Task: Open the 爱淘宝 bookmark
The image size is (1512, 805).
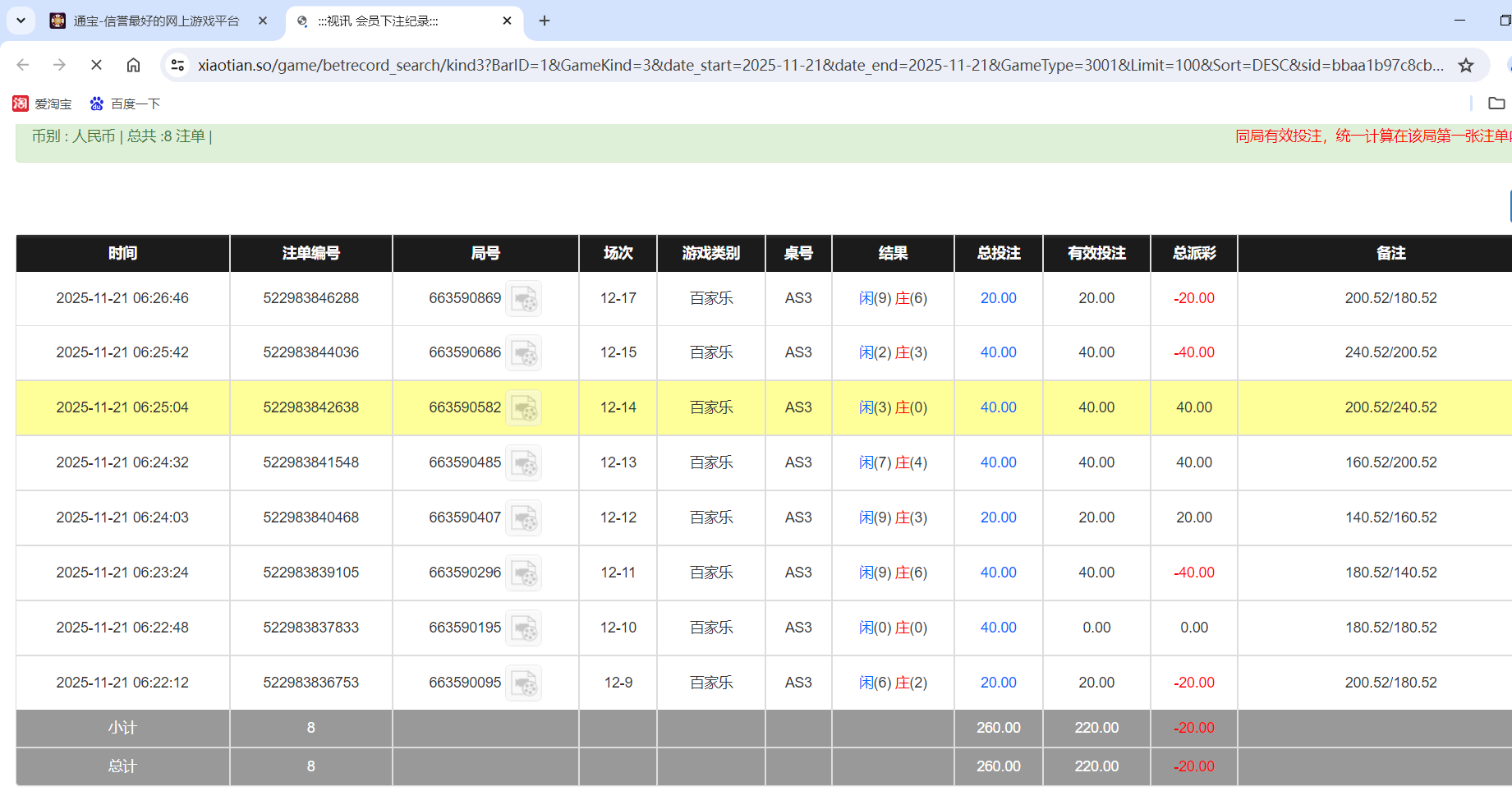Action: click(x=43, y=103)
